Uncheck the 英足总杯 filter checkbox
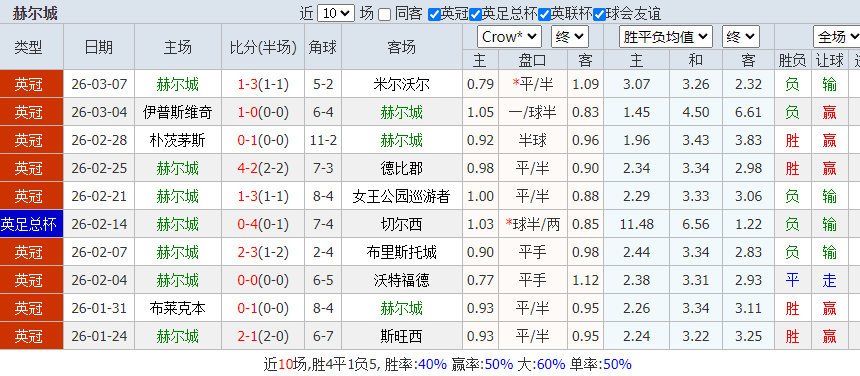This screenshot has width=860, height=376. click(x=475, y=14)
